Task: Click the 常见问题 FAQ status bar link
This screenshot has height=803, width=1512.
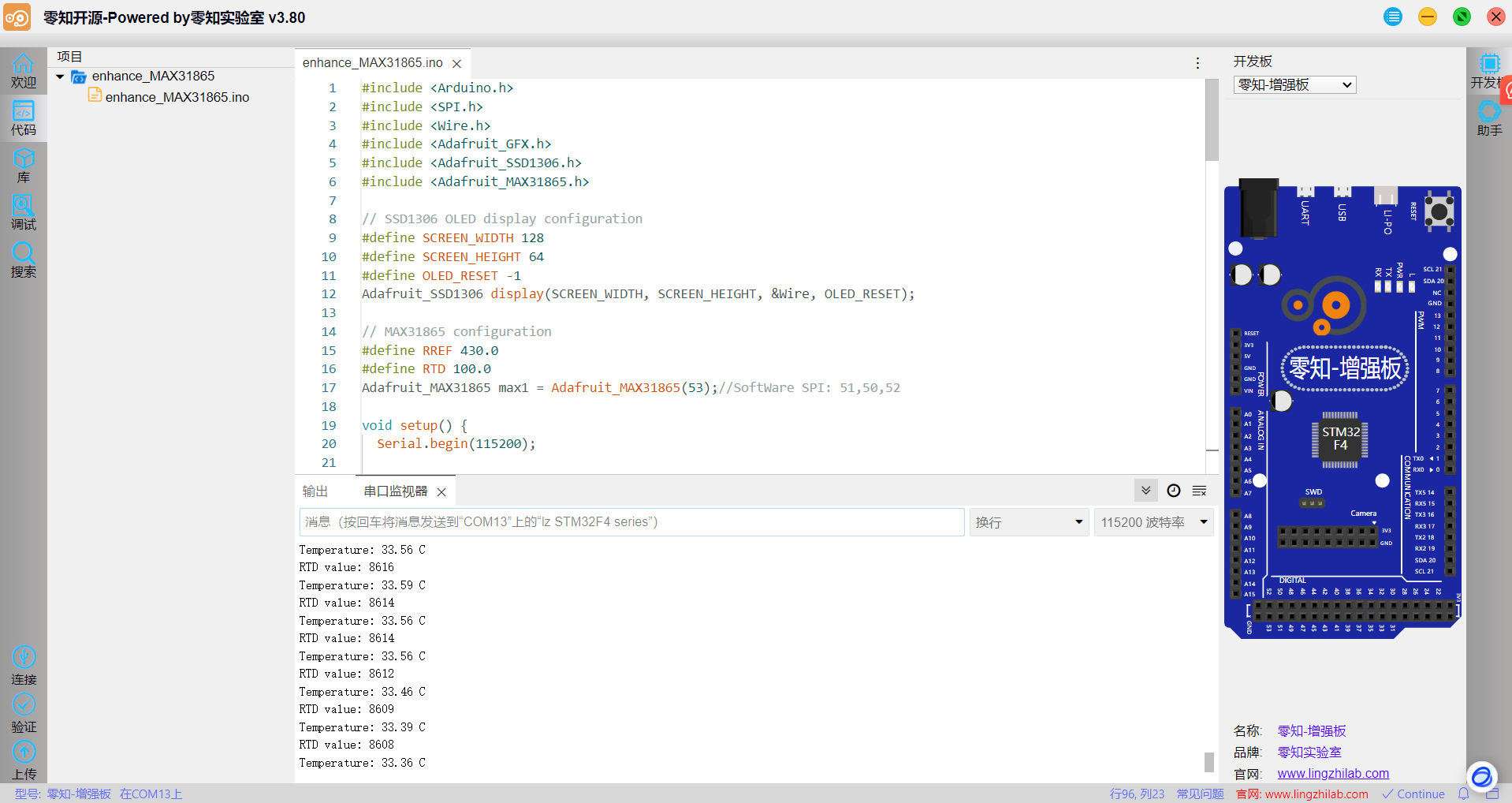Action: (1200, 794)
